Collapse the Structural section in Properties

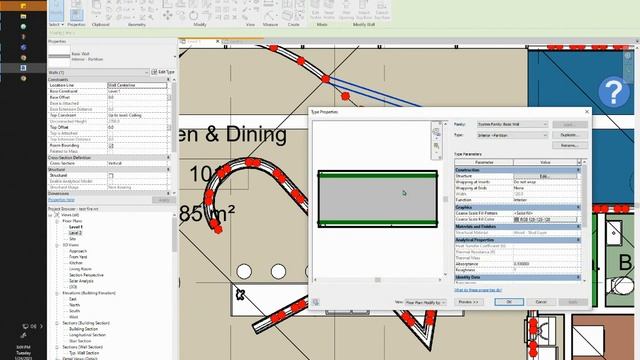pos(168,169)
